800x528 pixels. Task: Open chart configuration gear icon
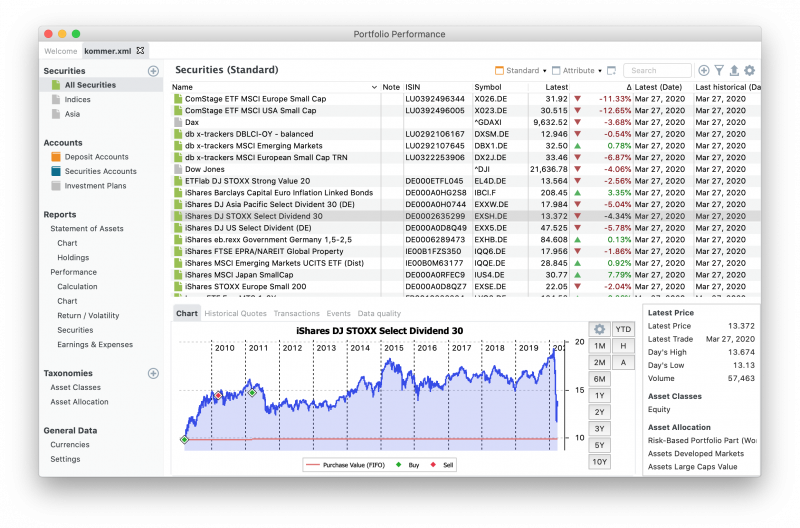tap(599, 330)
